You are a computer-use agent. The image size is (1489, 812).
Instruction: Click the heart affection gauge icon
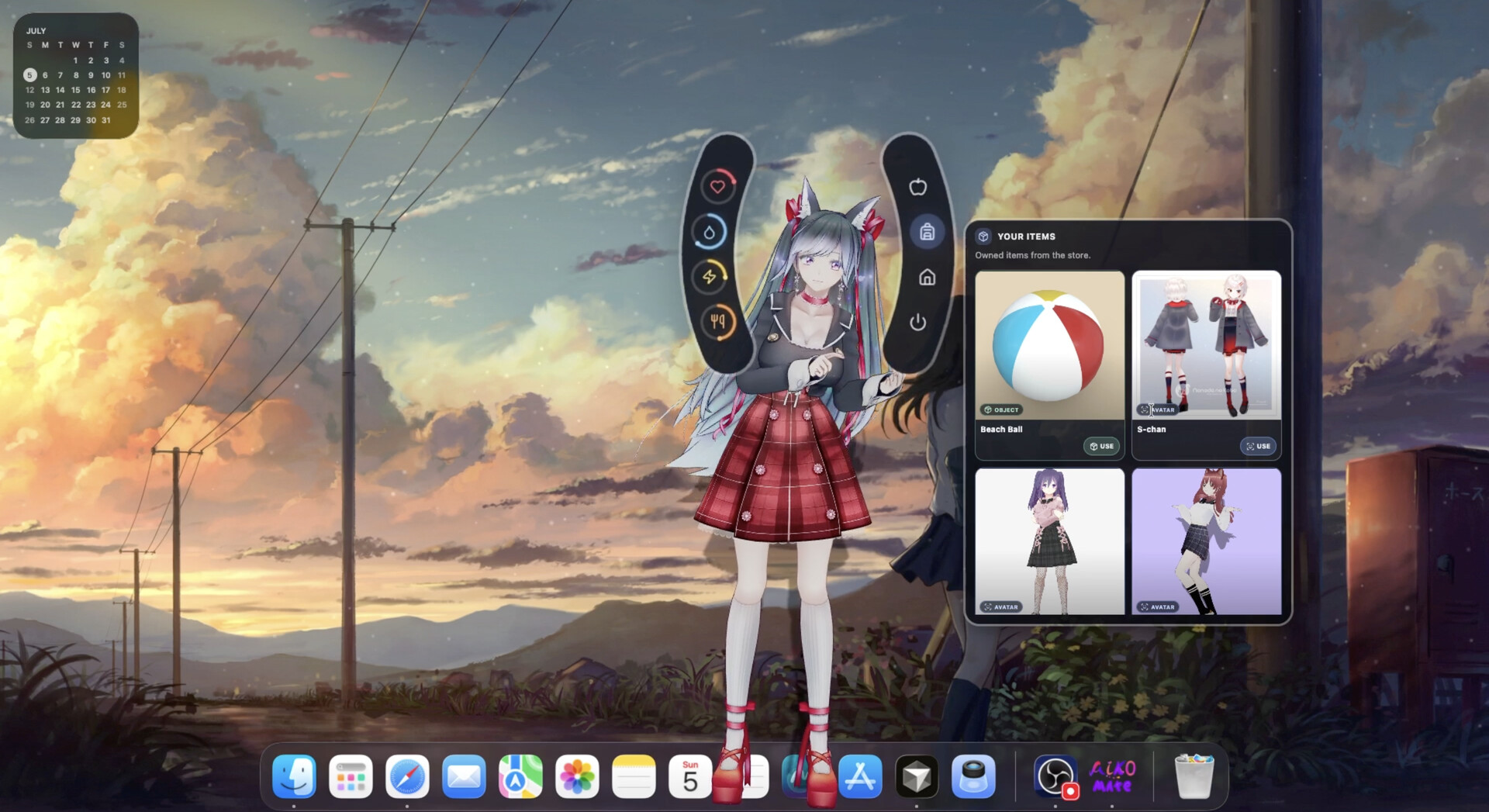pyautogui.click(x=717, y=186)
